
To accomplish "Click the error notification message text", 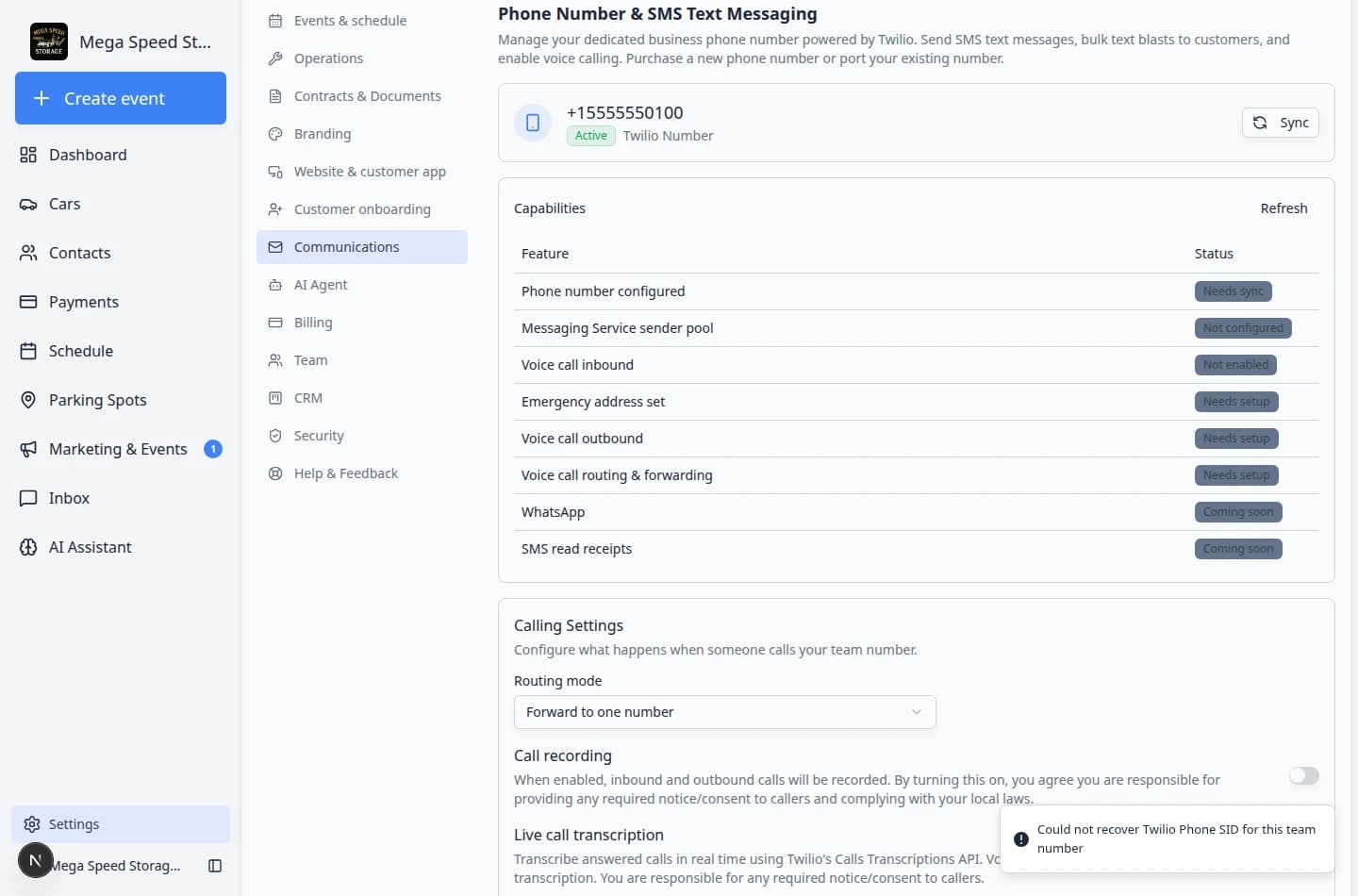I will (1176, 838).
